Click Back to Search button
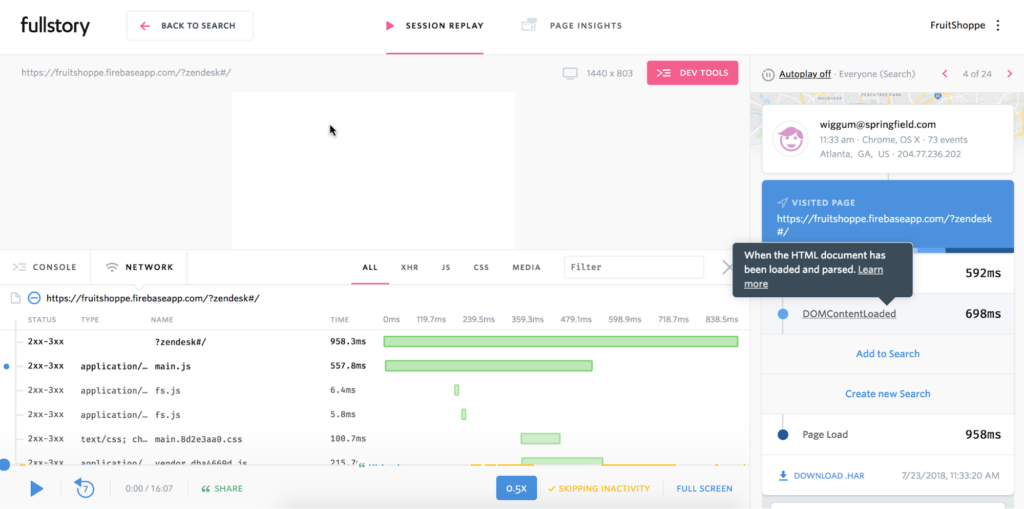The image size is (1024, 509). click(x=189, y=26)
